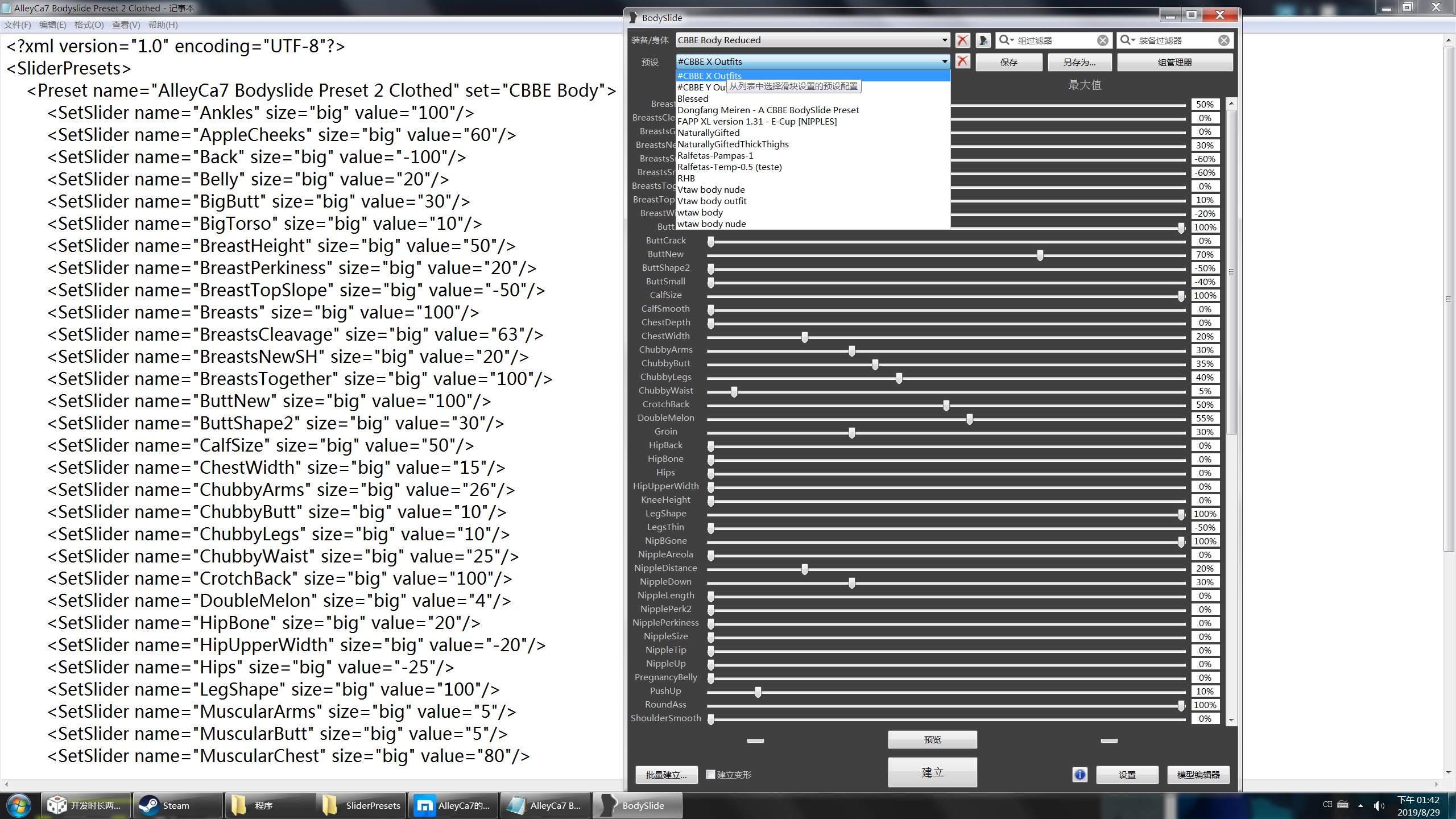The image size is (1456, 819).
Task: Open 批量建立... batch build
Action: click(667, 775)
